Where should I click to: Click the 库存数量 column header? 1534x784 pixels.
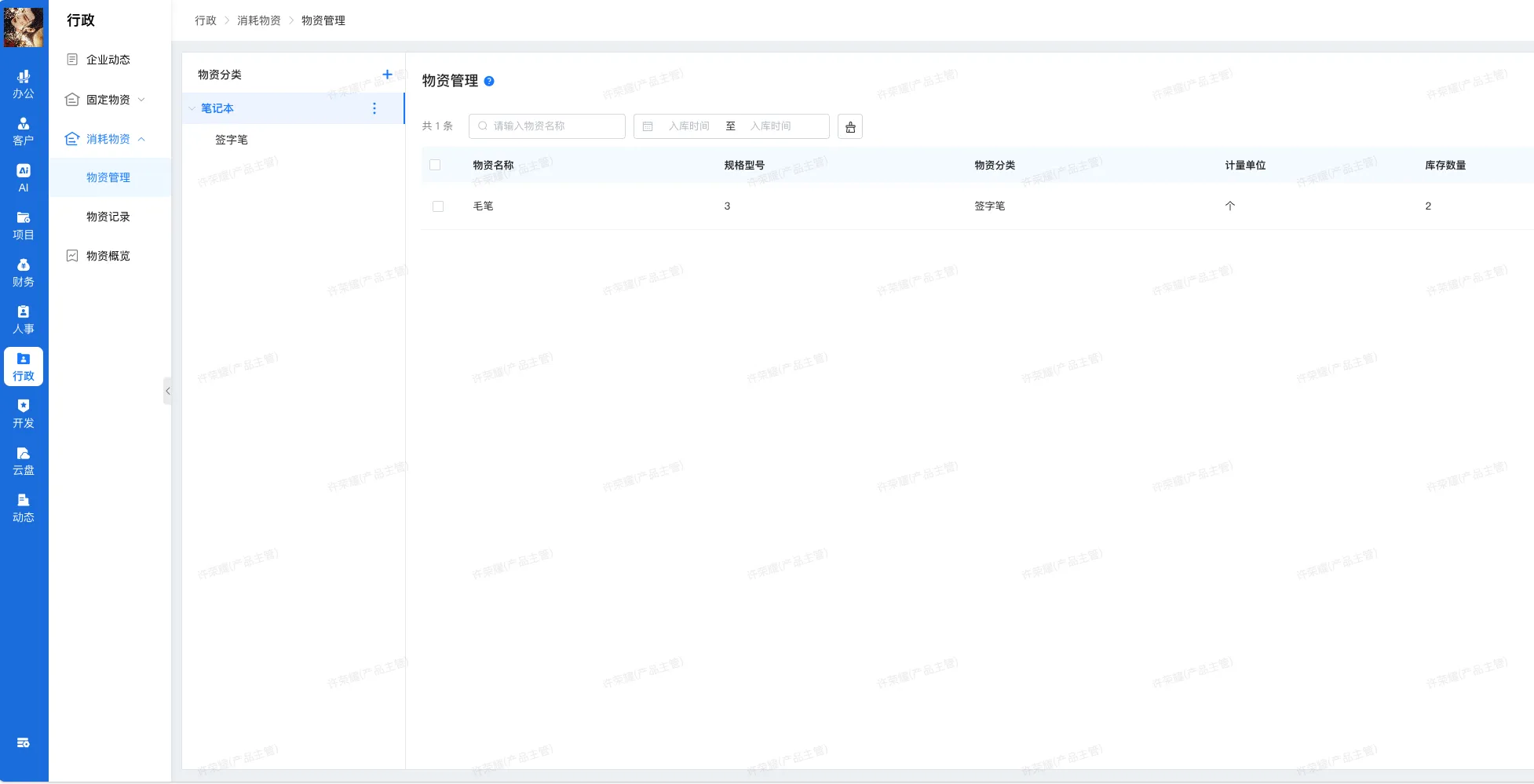tap(1445, 165)
